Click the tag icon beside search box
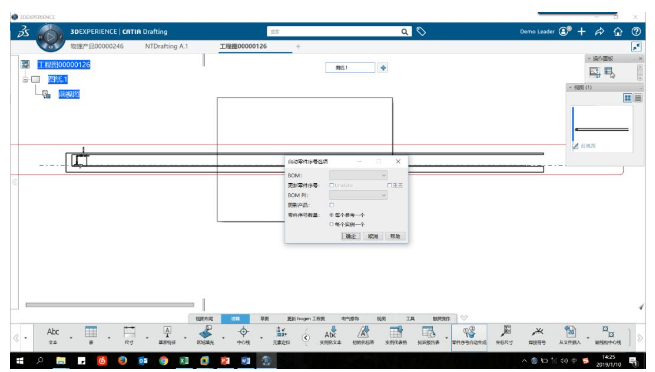 point(421,31)
